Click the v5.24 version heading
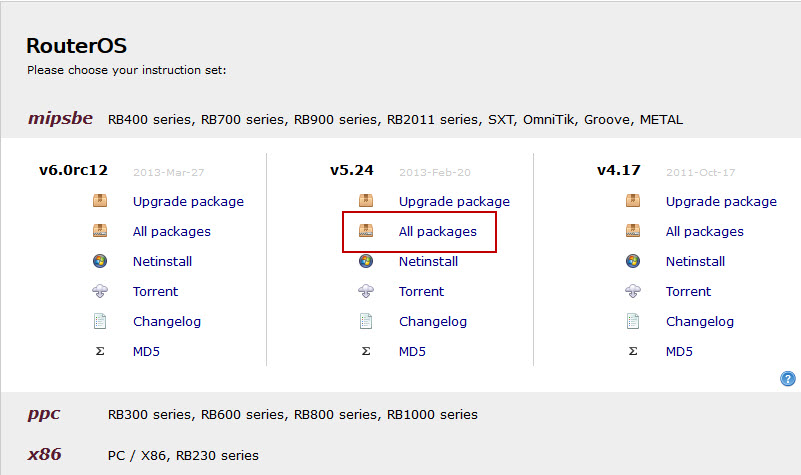Image resolution: width=801 pixels, height=475 pixels. (x=352, y=170)
